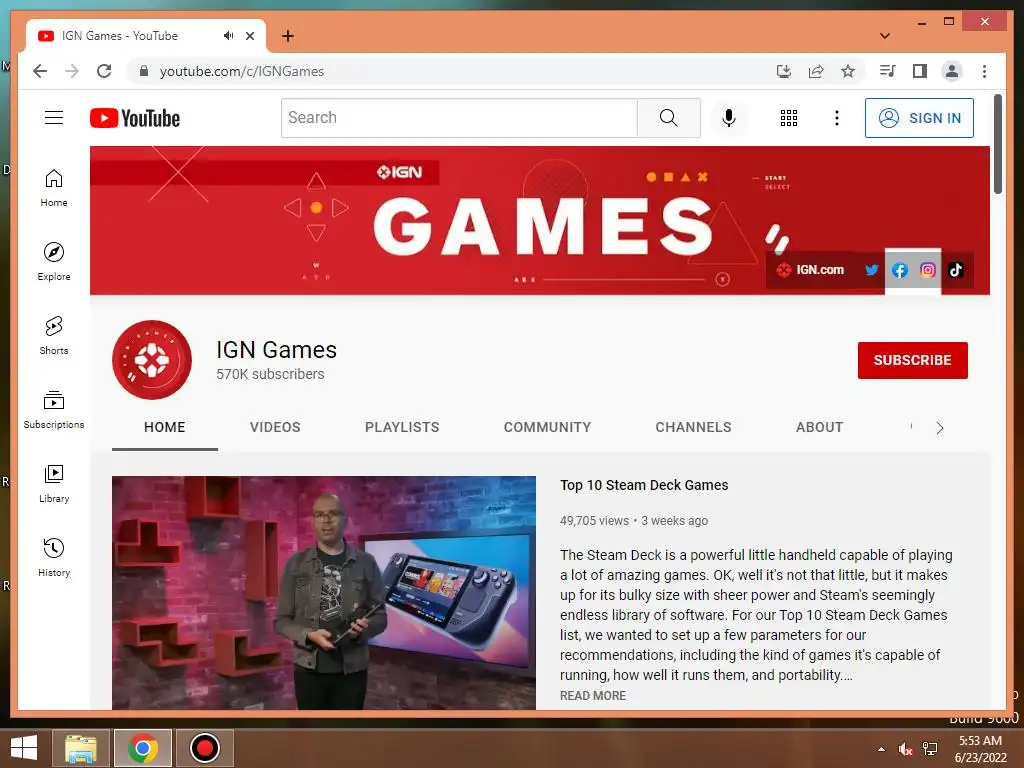Click the search magnifier button
The image size is (1024, 768).
coord(669,118)
